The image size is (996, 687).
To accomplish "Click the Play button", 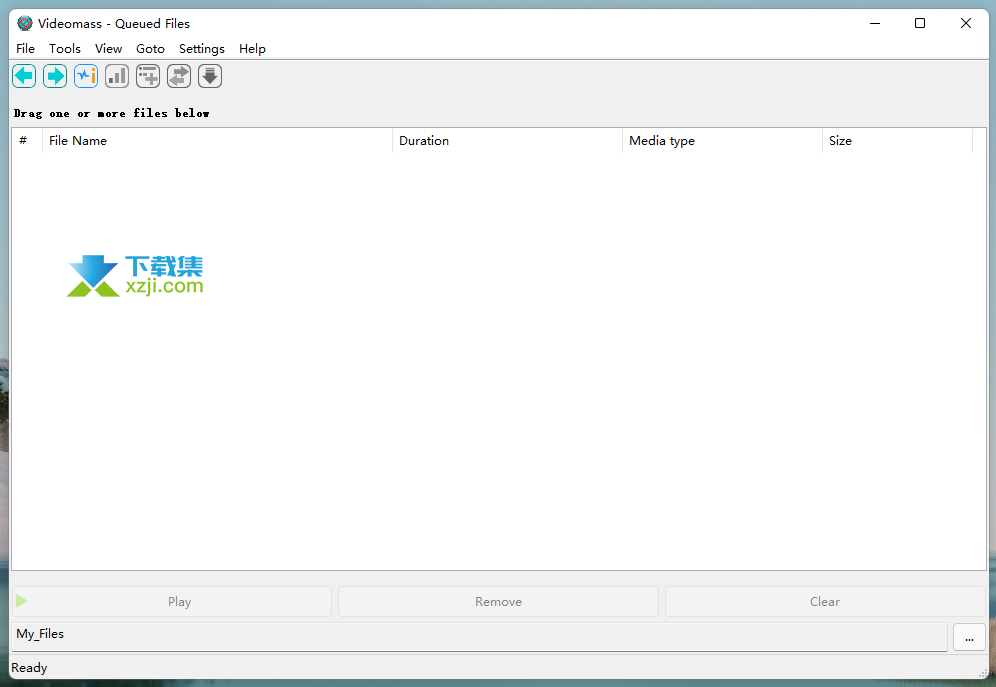I will pos(172,601).
